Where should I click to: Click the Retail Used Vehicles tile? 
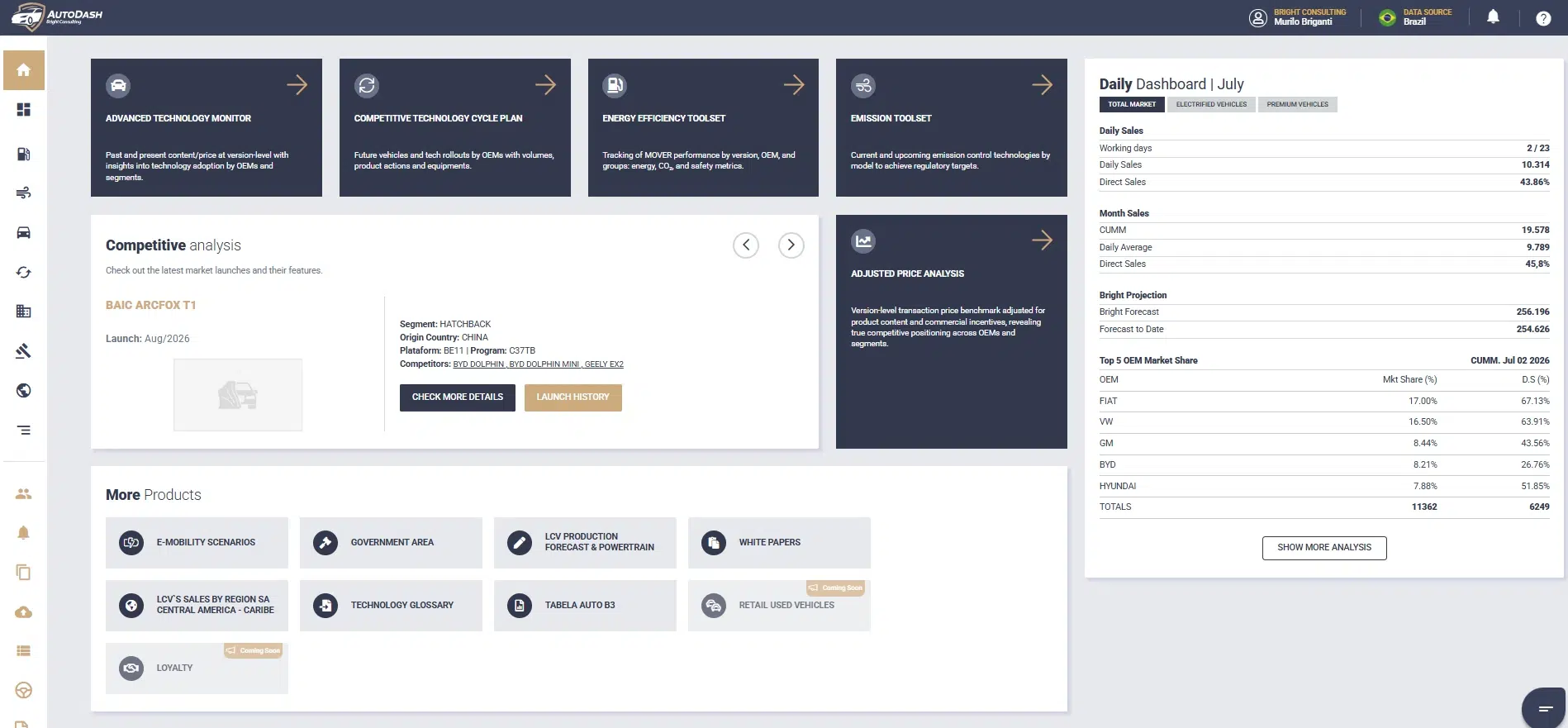pos(779,606)
